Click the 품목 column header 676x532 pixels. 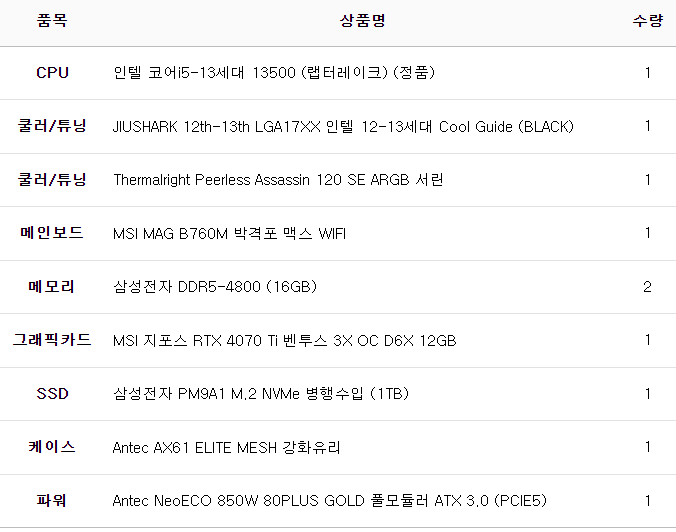point(52,20)
